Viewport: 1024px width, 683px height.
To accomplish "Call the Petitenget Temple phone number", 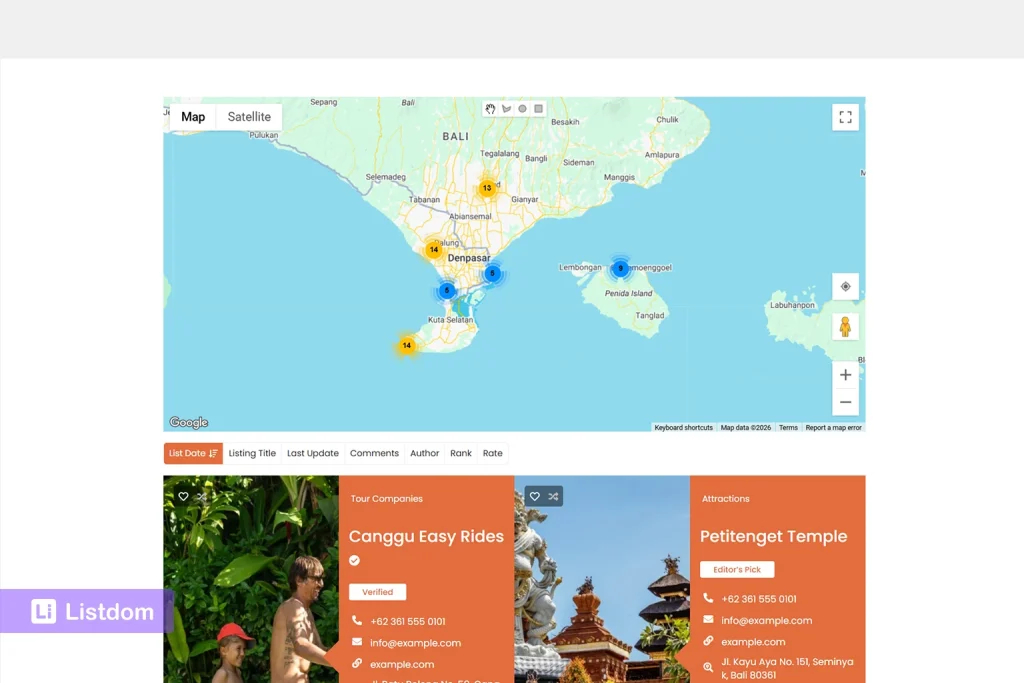I will [x=759, y=599].
